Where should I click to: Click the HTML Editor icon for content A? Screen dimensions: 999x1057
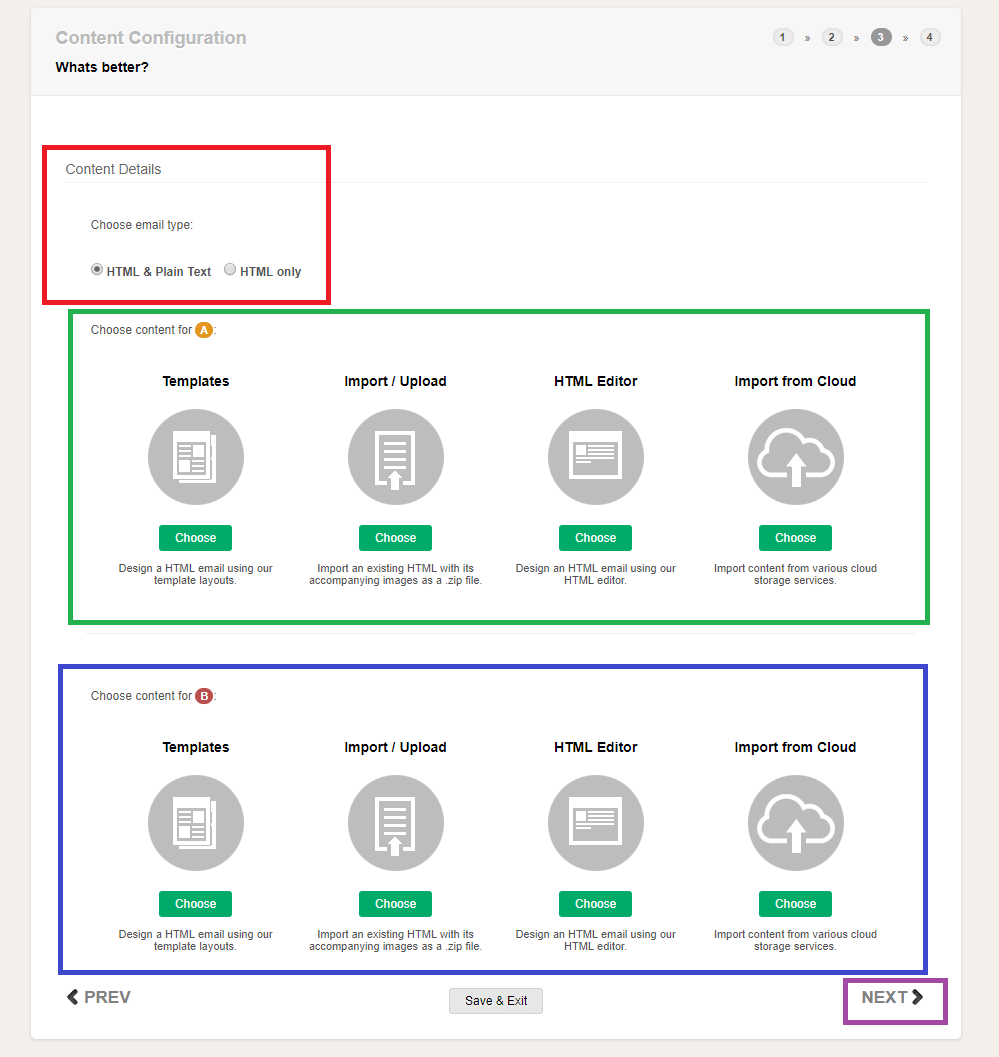click(x=596, y=457)
